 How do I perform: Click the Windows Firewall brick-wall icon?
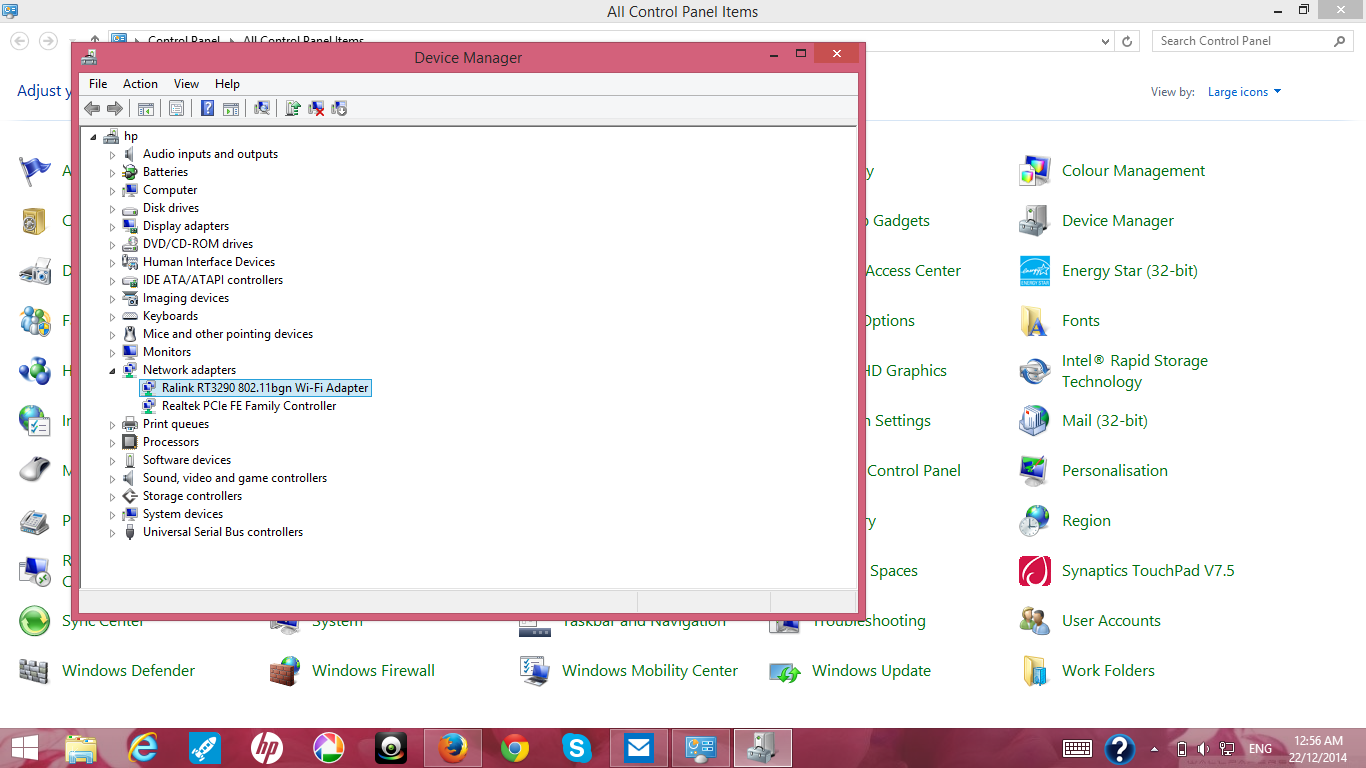[284, 671]
